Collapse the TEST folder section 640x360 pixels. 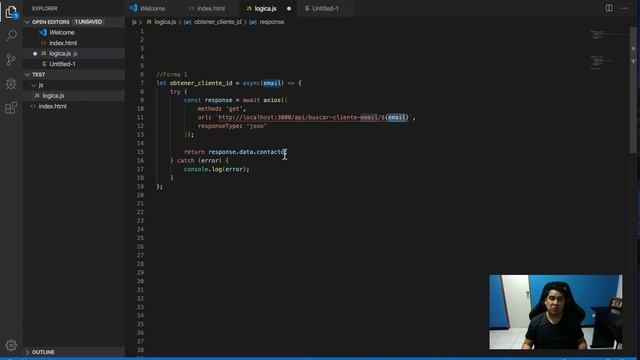click(x=27, y=75)
